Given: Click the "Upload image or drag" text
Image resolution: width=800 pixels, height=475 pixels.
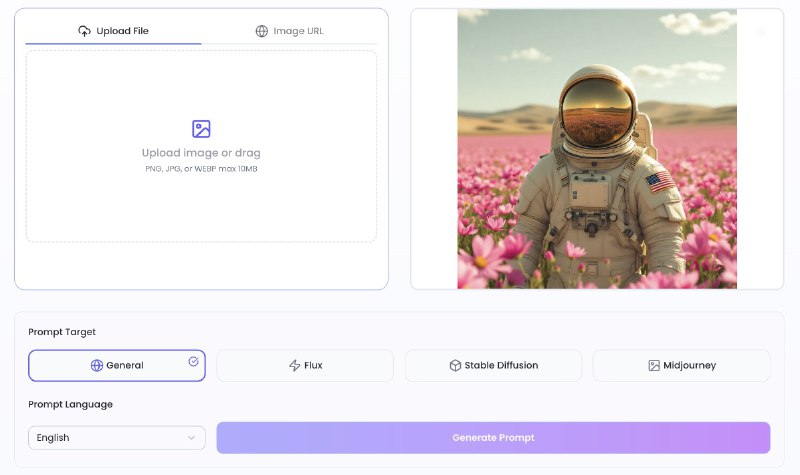Looking at the screenshot, I should pyautogui.click(x=201, y=153).
